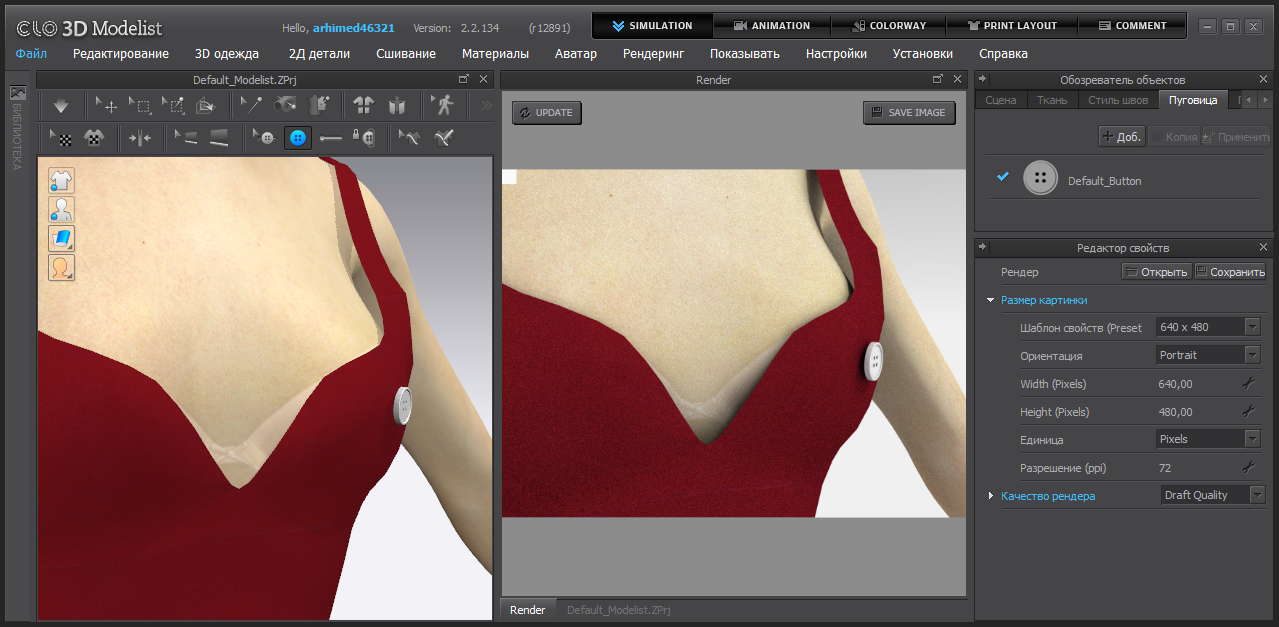Screen dimensions: 1279x627
Task: Toggle the checkmark next to Default_Button
Action: pyautogui.click(x=1003, y=178)
